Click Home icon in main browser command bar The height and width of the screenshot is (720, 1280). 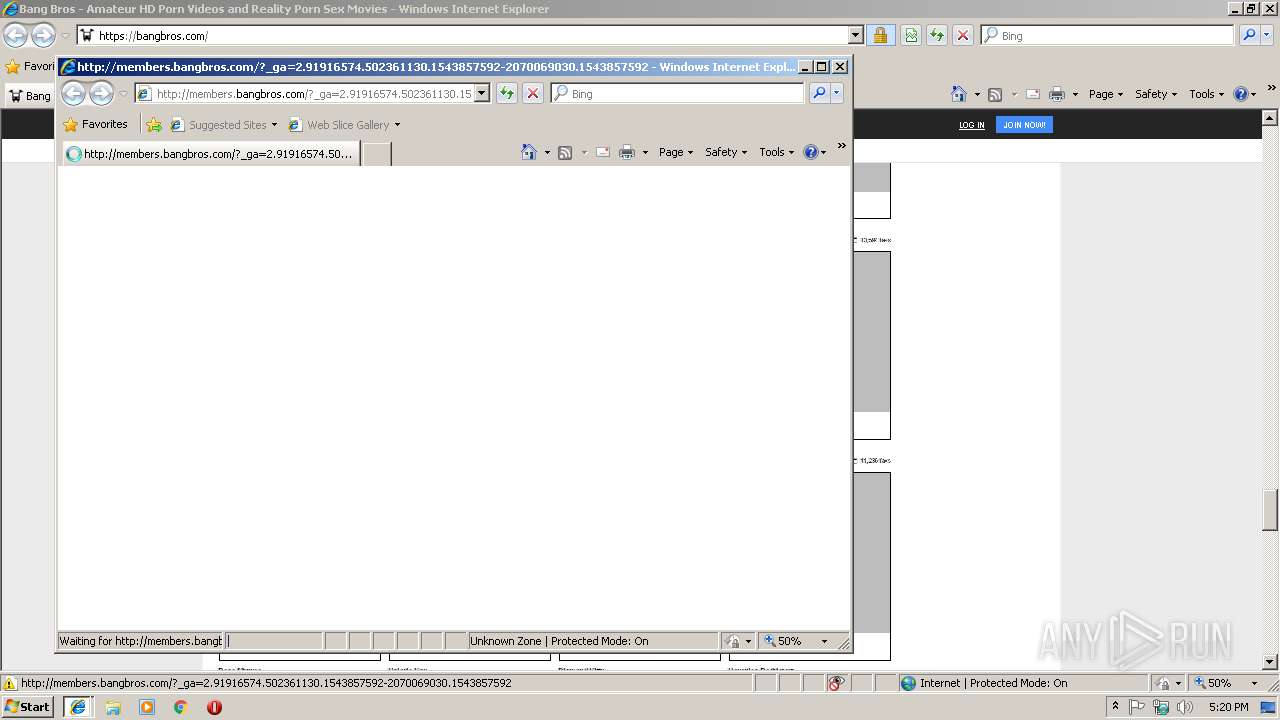pos(959,94)
